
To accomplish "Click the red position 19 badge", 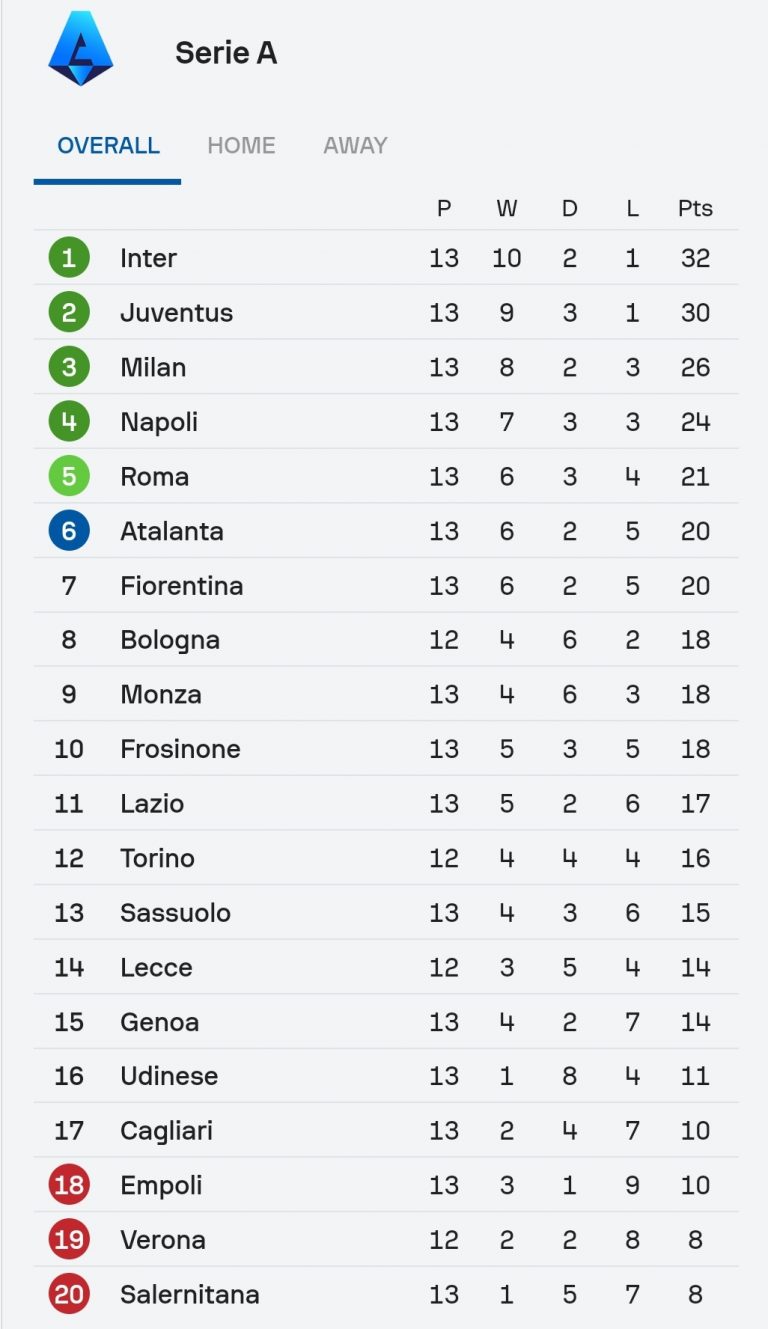I will point(69,1240).
